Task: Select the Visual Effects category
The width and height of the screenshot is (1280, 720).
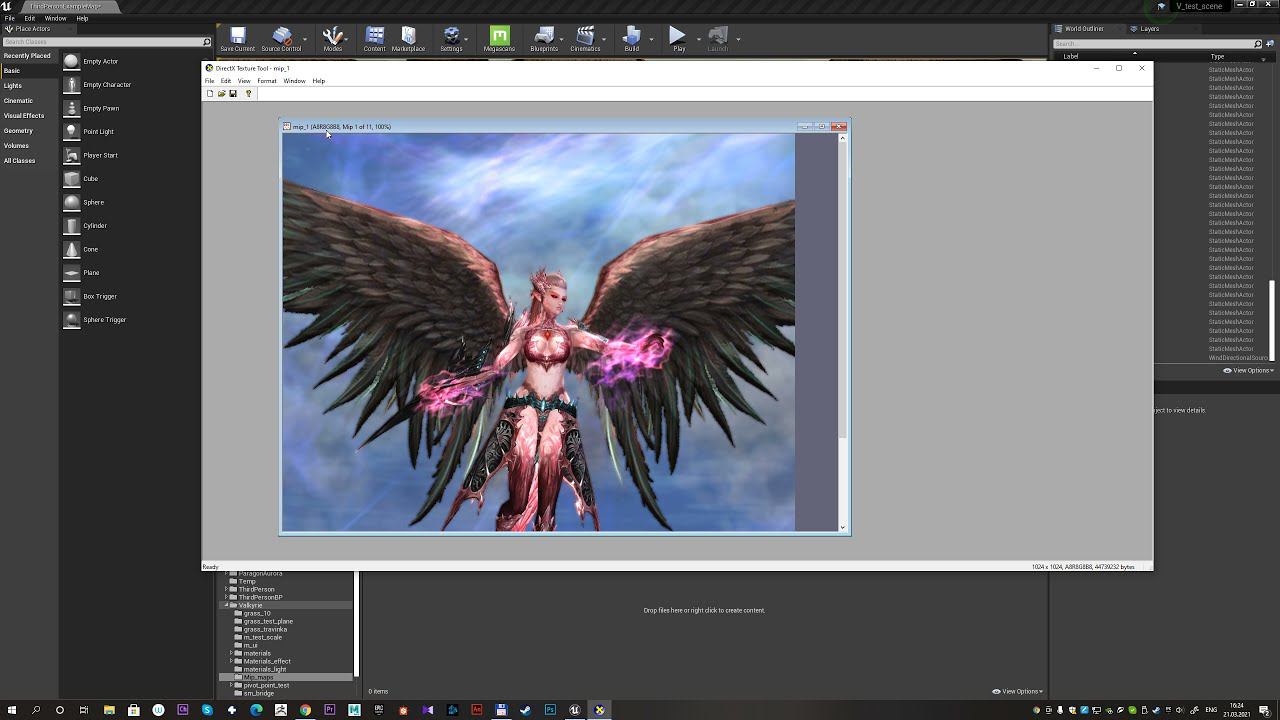Action: 24,116
